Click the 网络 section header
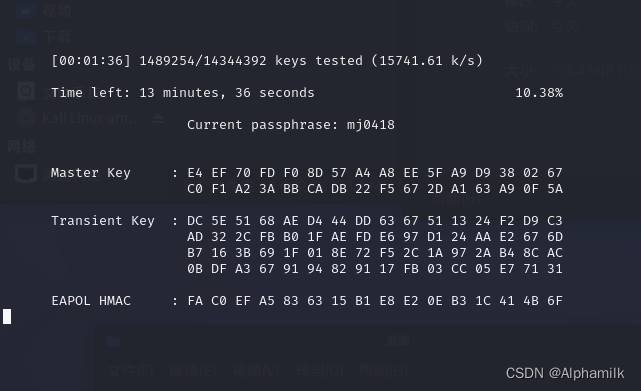Screen dimensions: 641x391 coord(21,146)
